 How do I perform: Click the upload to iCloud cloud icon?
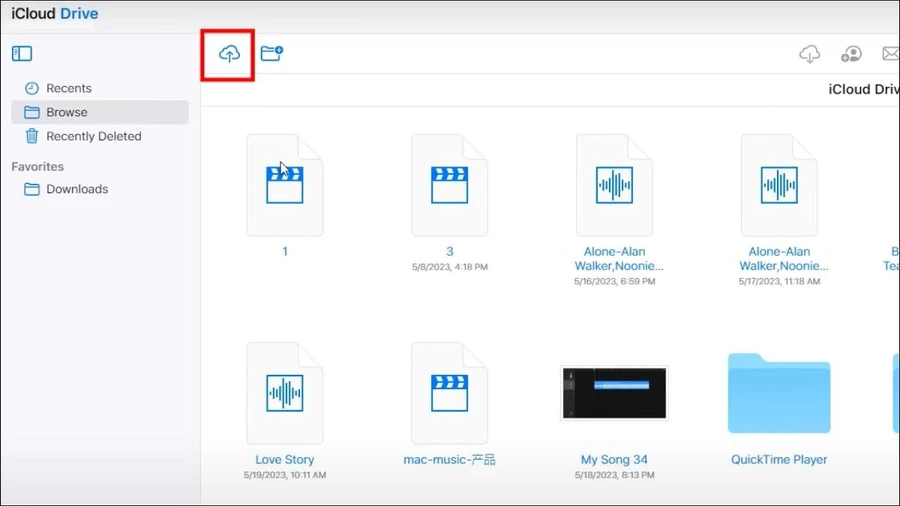pos(230,54)
